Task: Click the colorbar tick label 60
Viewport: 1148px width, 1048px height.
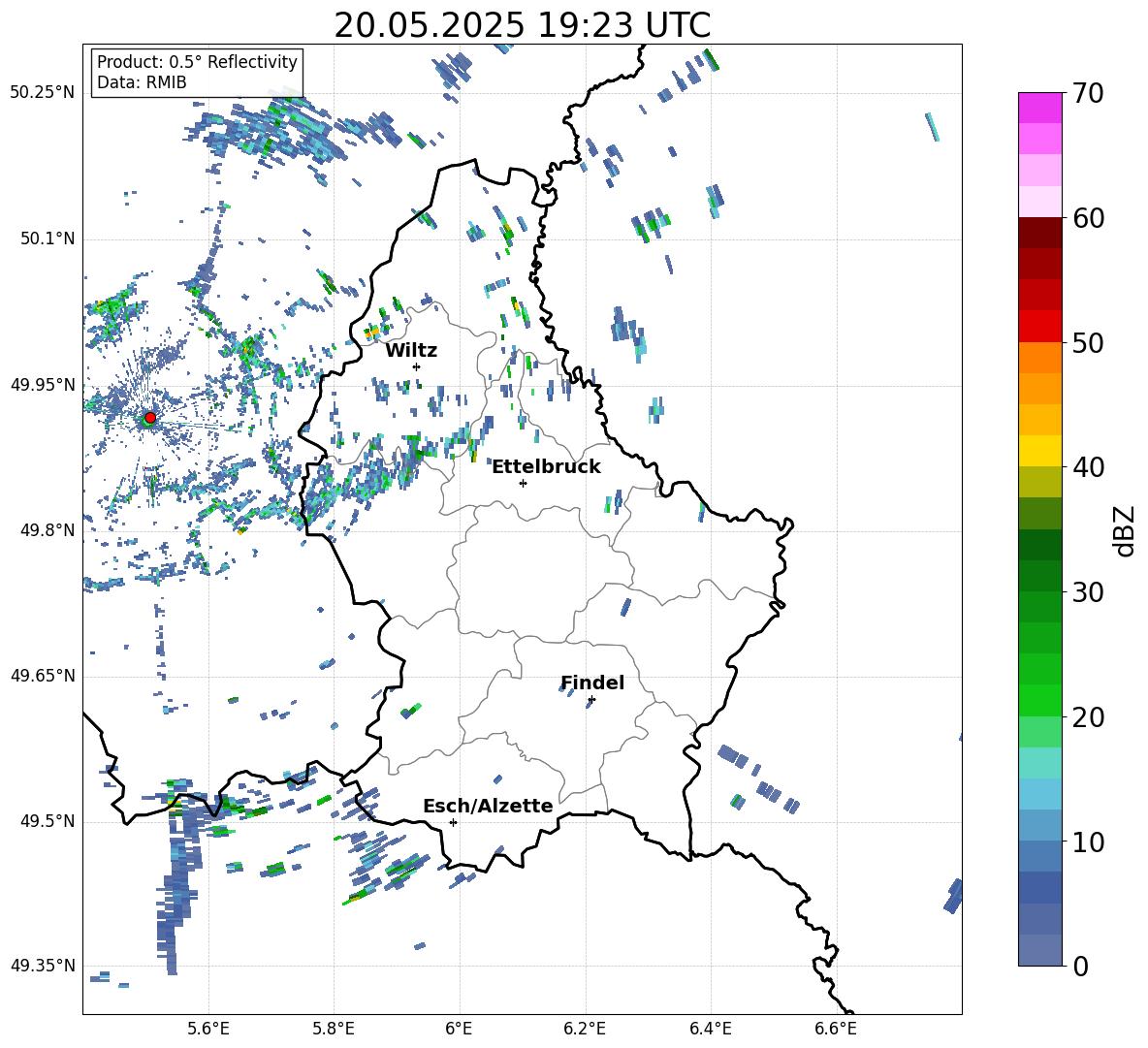Action: coord(1089,218)
